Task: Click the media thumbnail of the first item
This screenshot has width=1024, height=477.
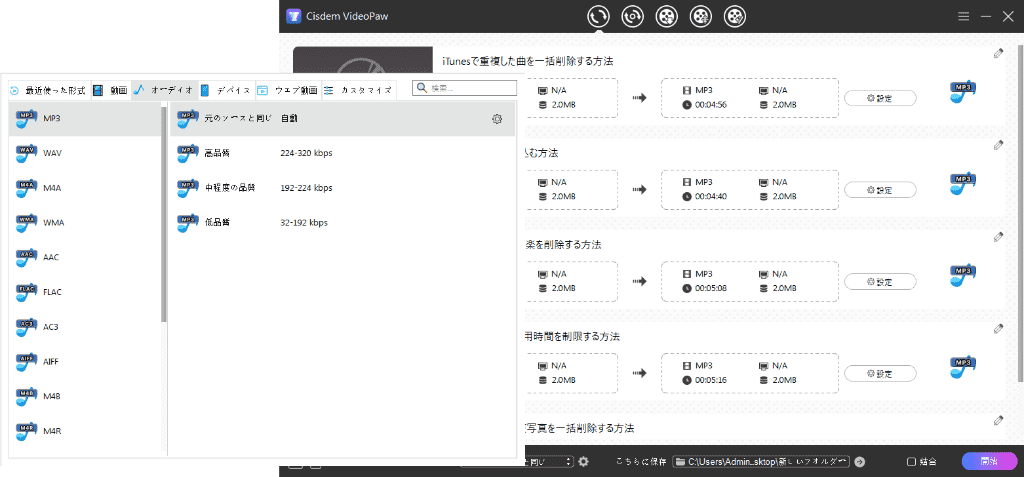Action: coord(363,60)
